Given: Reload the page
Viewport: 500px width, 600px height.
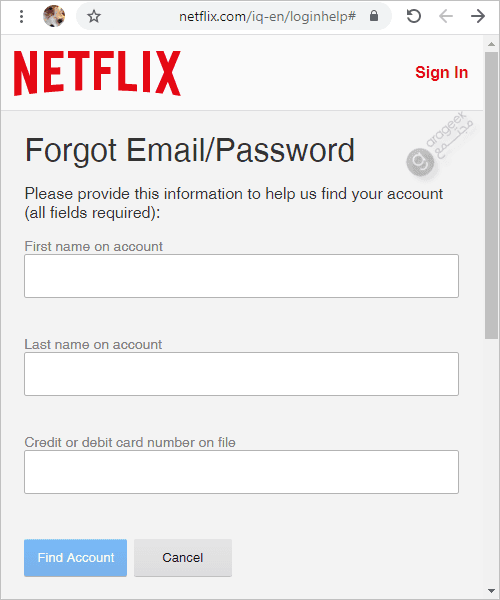Looking at the screenshot, I should click(414, 16).
